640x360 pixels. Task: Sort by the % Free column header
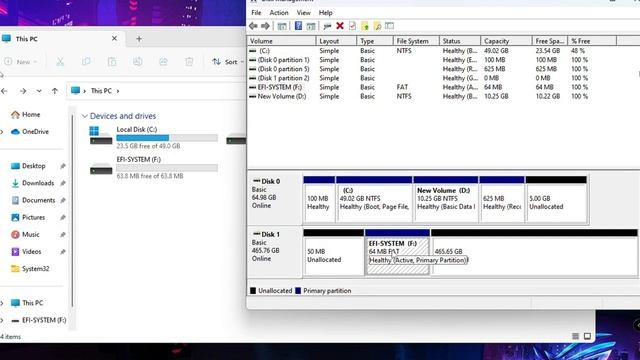(x=592, y=41)
